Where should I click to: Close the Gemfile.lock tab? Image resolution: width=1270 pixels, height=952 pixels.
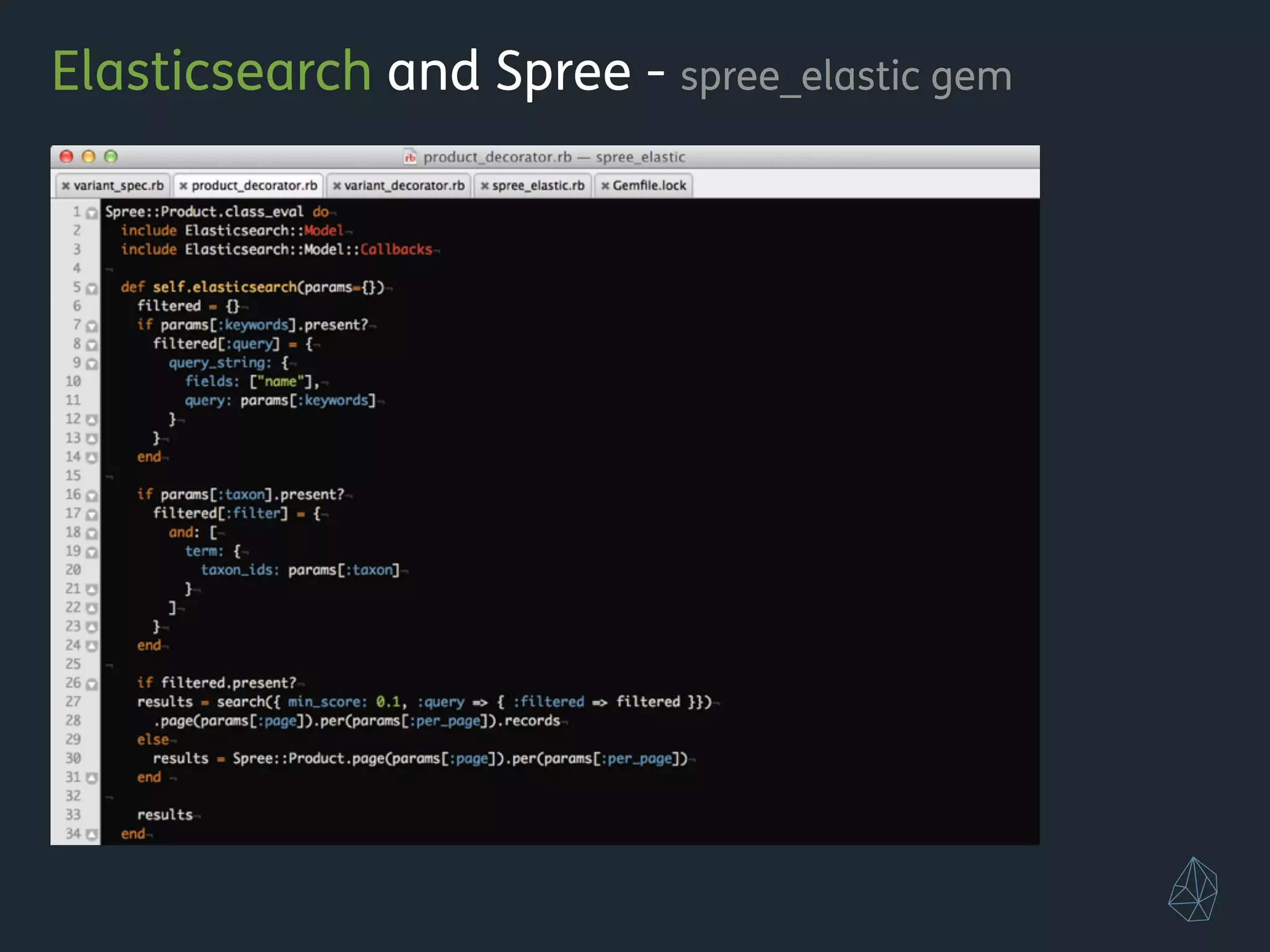pos(605,186)
